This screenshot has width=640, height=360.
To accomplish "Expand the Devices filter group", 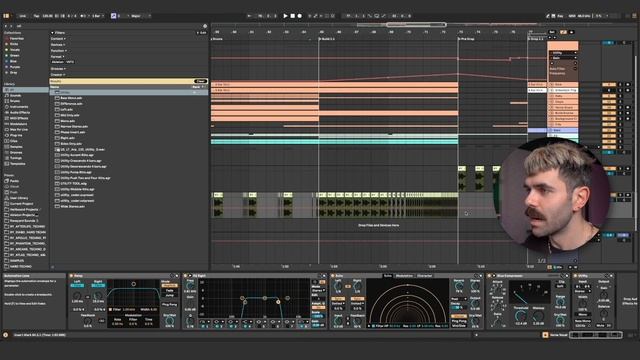I will click(x=58, y=44).
